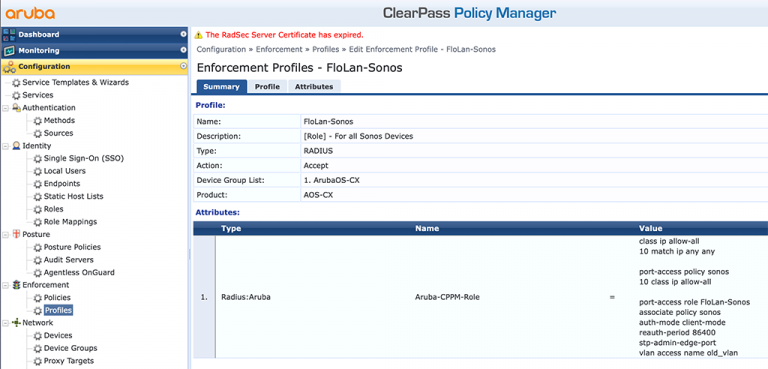768x369 pixels.
Task: Click the Aruba logo
Action: tap(30, 13)
